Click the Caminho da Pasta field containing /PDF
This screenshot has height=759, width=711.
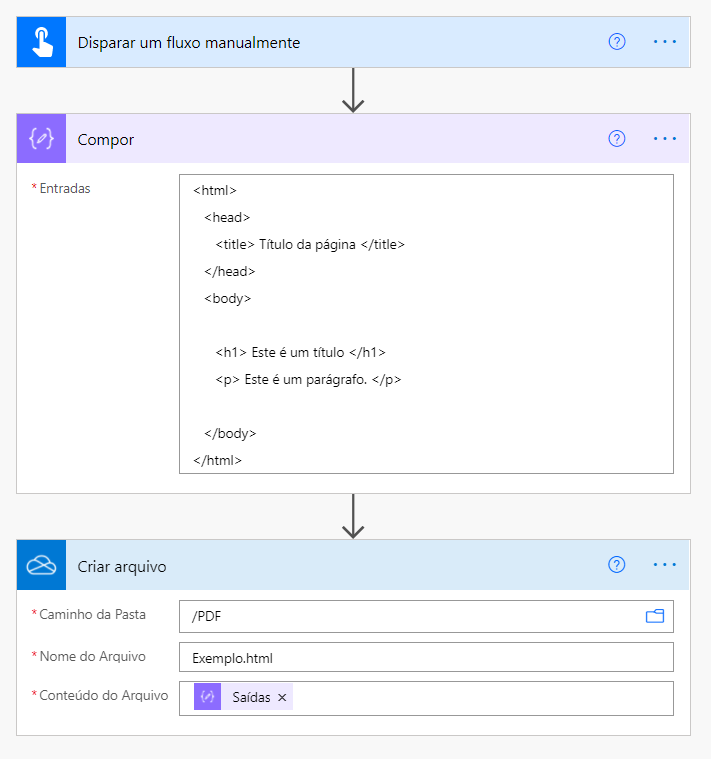point(410,616)
